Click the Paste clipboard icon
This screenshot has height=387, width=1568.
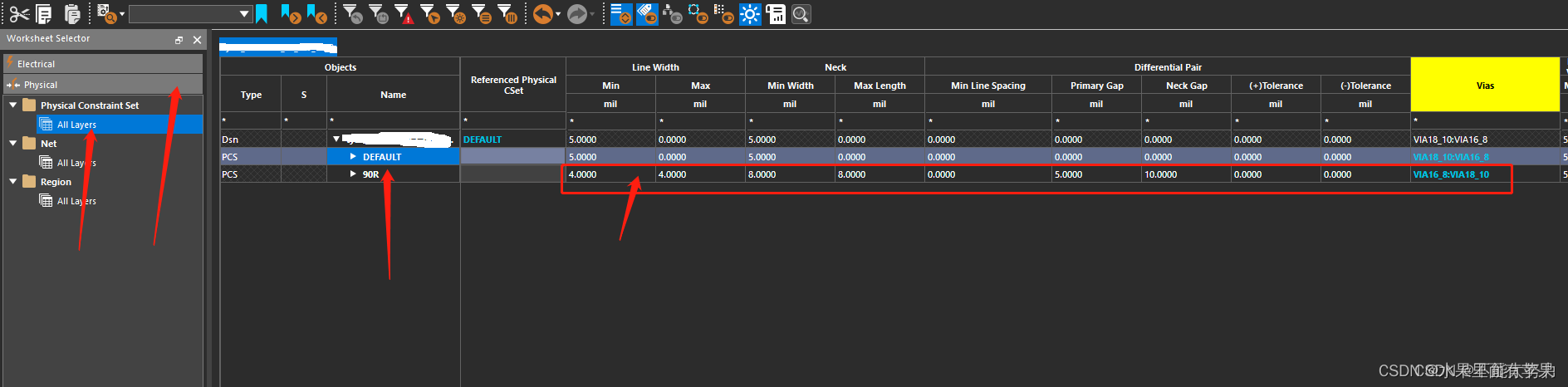click(72, 14)
